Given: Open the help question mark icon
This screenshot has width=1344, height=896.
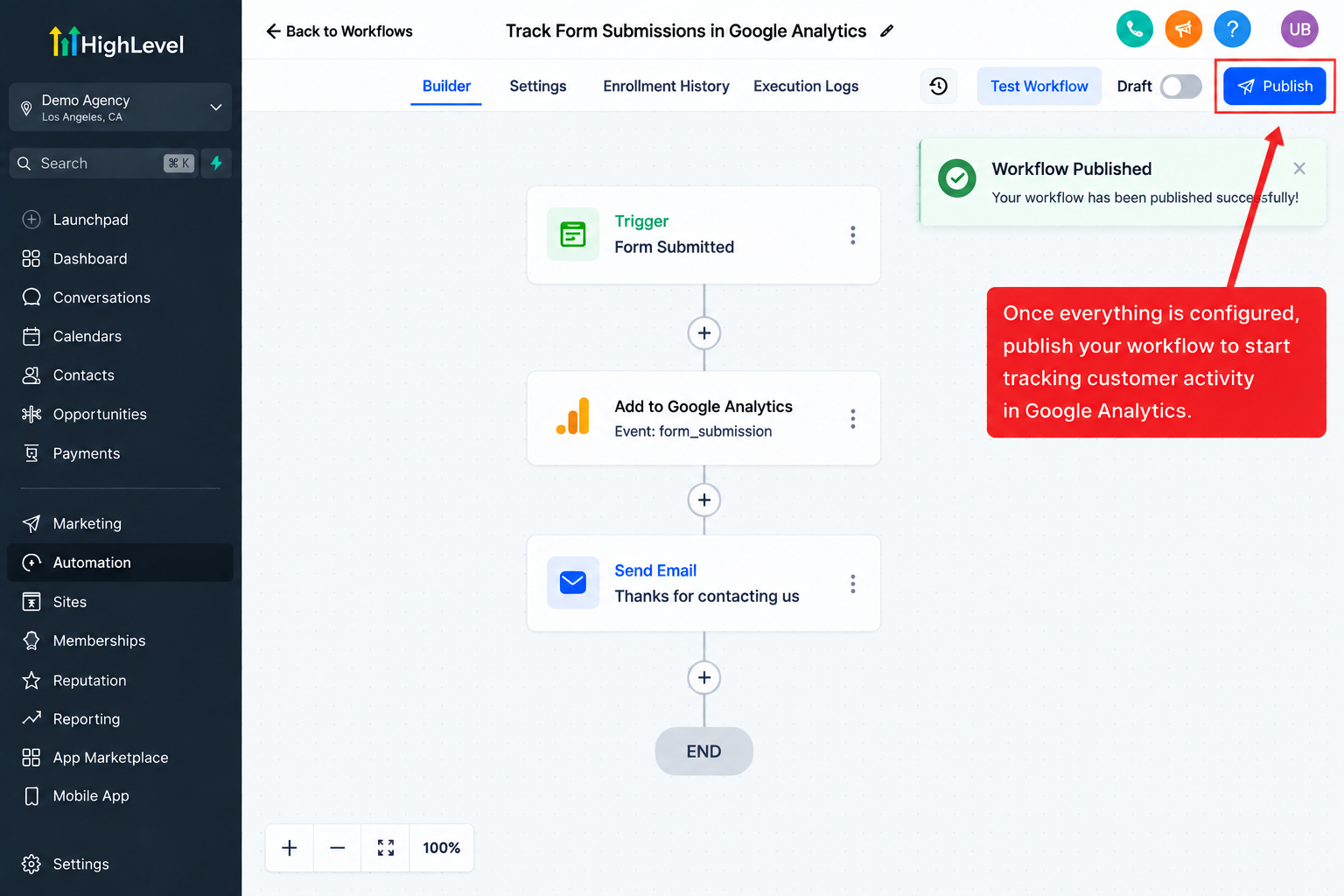Looking at the screenshot, I should coord(1232,29).
